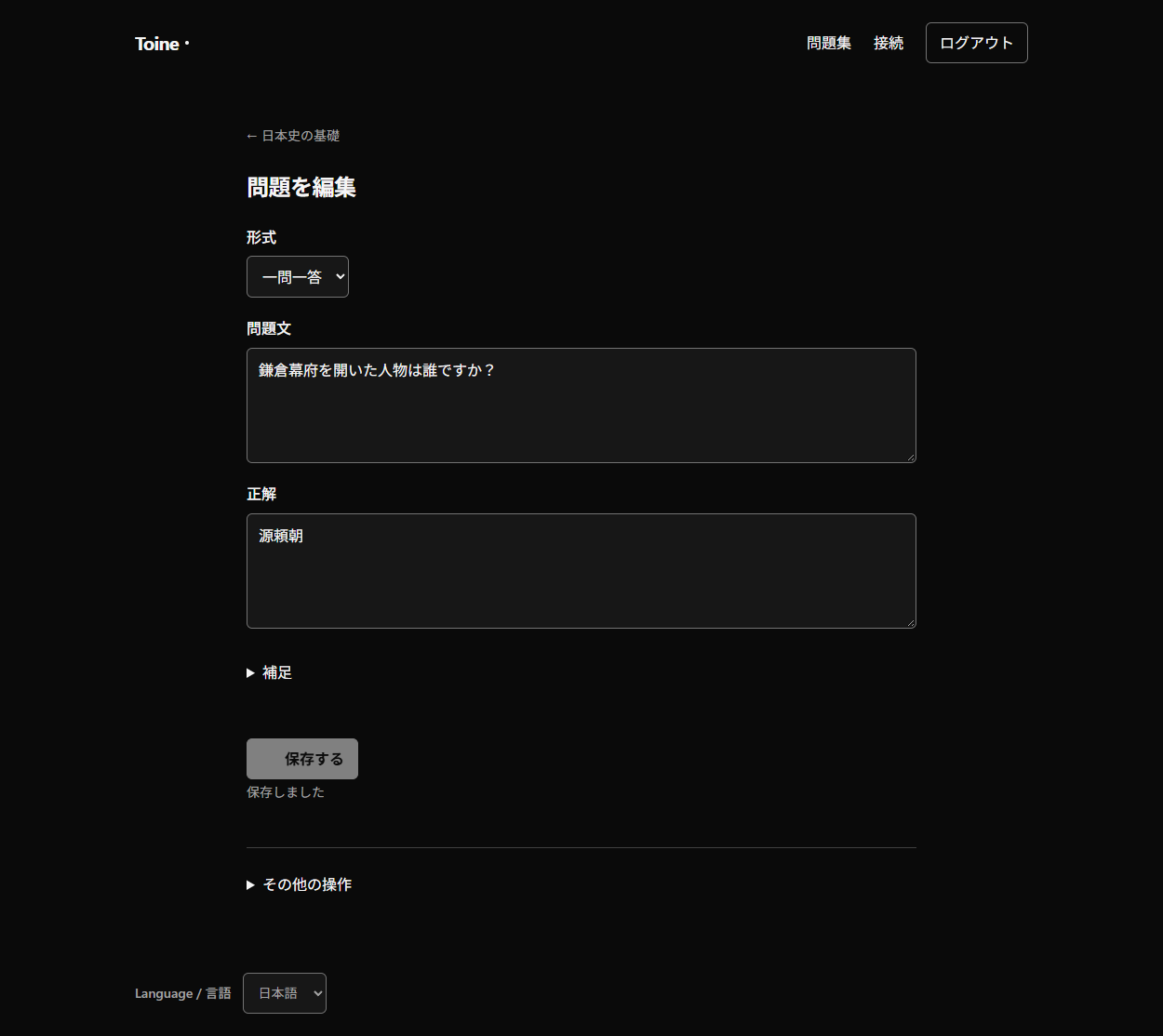
Task: Click the Language / 言語 label
Action: coord(183,993)
